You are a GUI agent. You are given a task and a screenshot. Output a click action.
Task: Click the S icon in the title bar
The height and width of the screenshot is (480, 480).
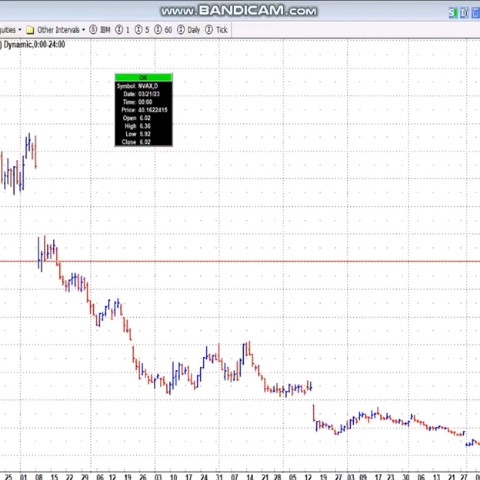coord(453,13)
